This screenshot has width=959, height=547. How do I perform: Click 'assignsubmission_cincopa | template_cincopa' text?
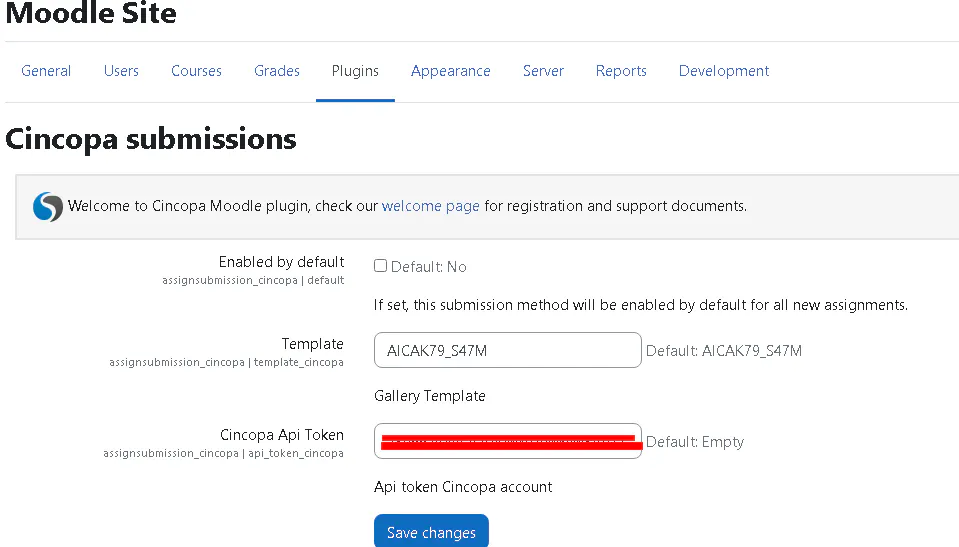[x=226, y=362]
